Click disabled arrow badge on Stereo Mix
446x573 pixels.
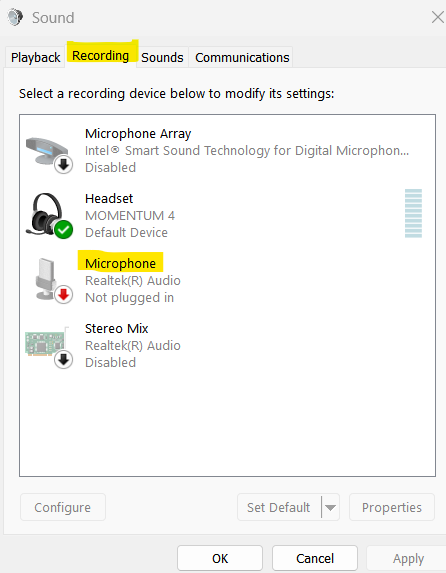tap(64, 360)
